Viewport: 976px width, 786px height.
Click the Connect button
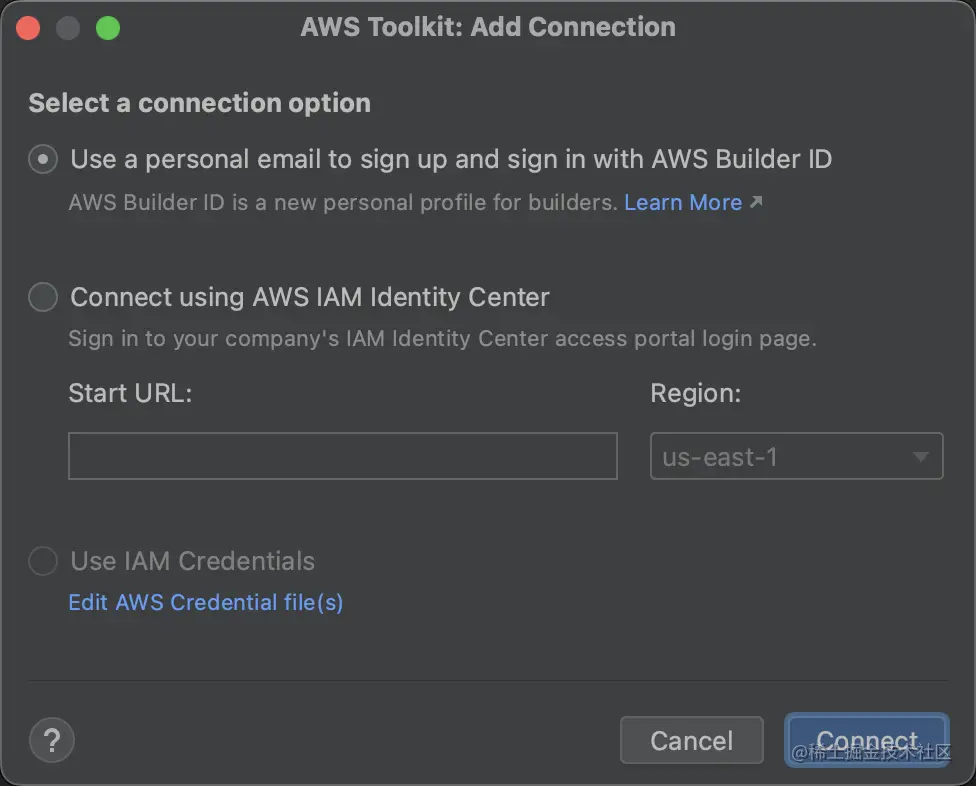867,740
